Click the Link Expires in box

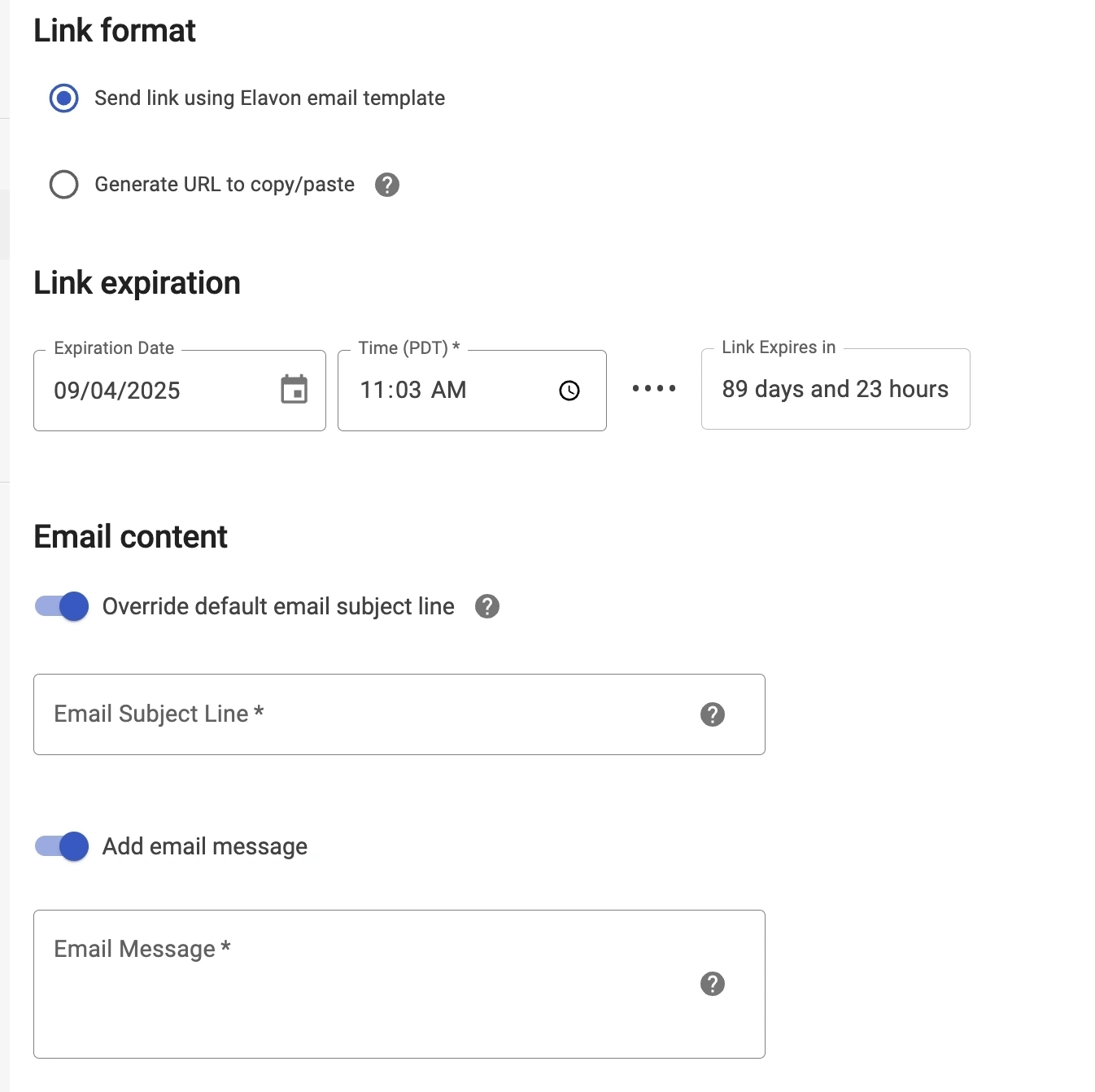click(x=835, y=389)
